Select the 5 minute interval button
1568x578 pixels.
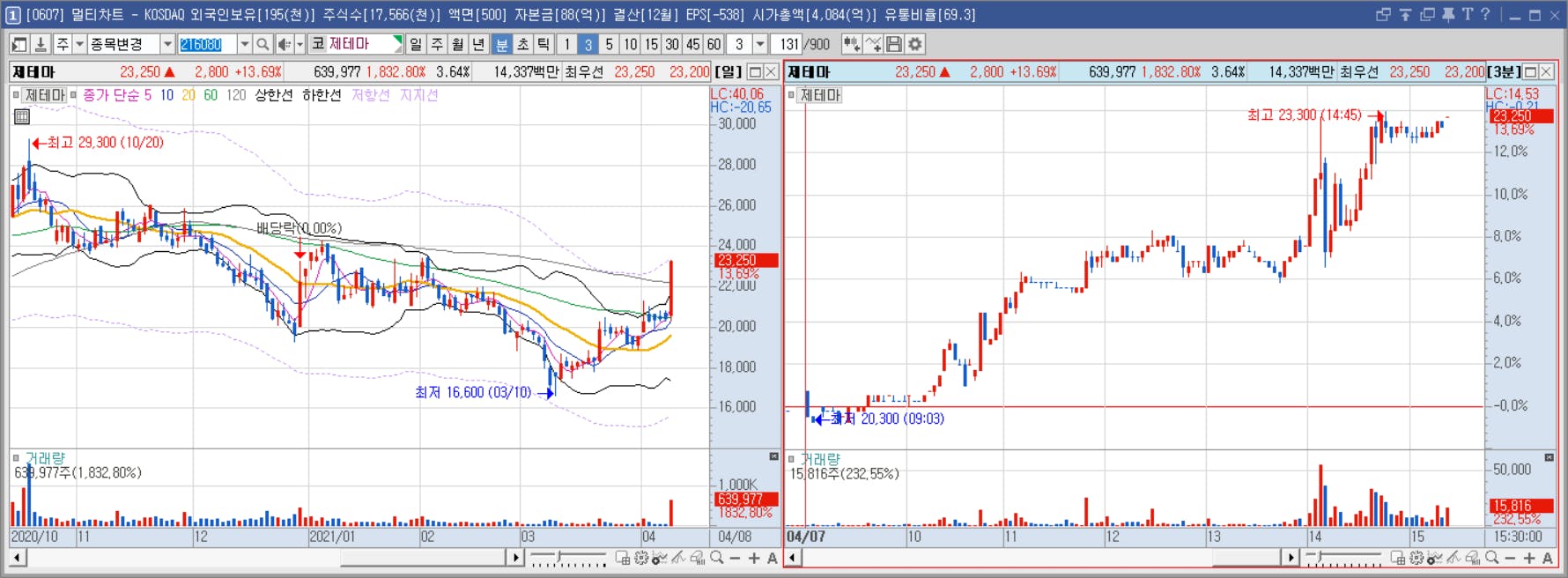pyautogui.click(x=609, y=44)
